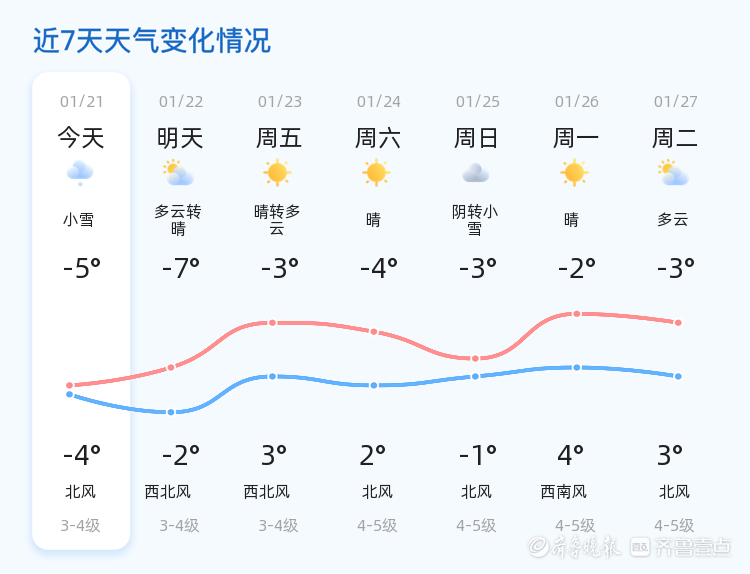Click the blue low-temperature point for 明天
750x574 pixels.
click(171, 412)
